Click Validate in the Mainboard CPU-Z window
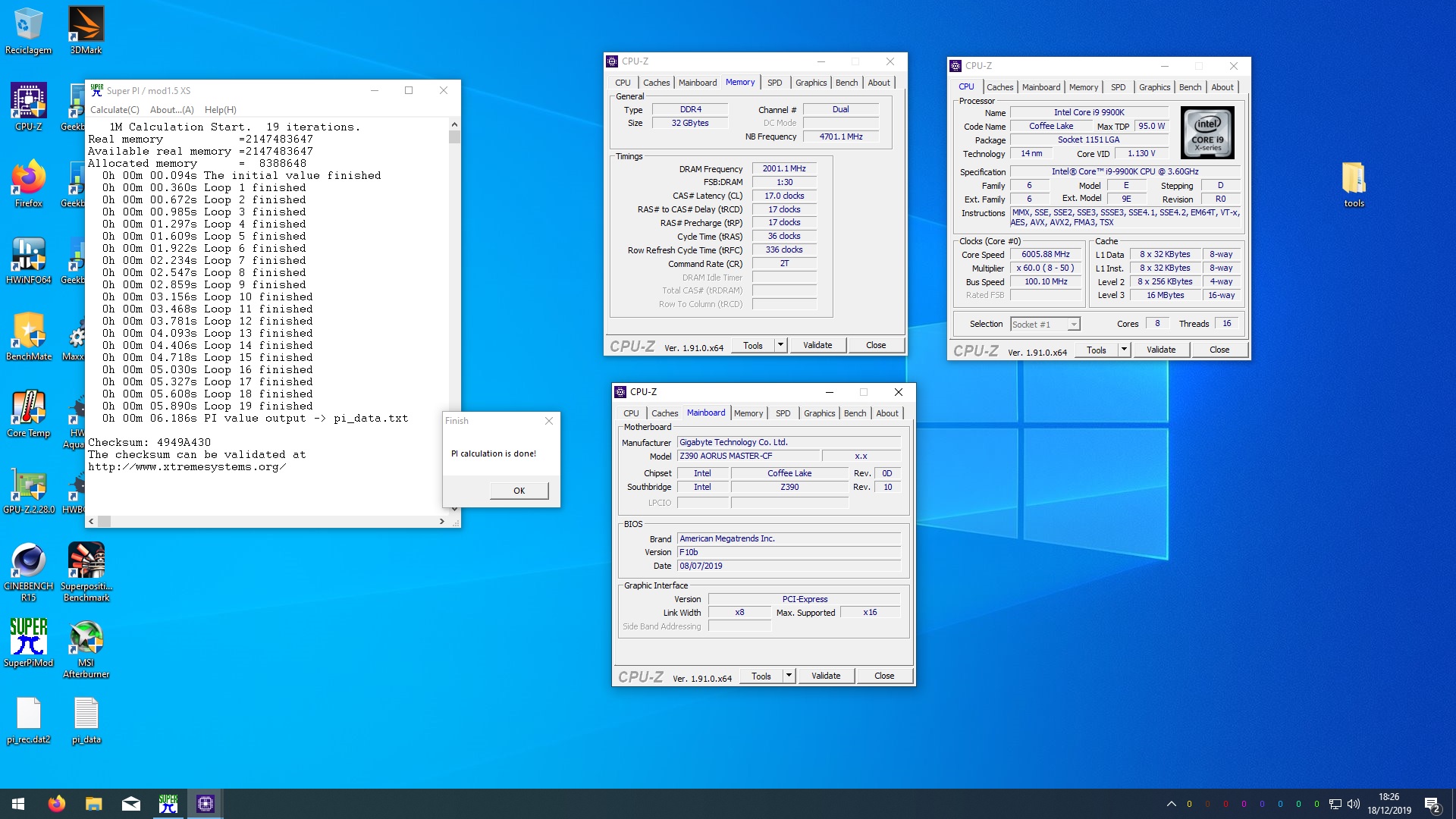1456x819 pixels. point(826,676)
